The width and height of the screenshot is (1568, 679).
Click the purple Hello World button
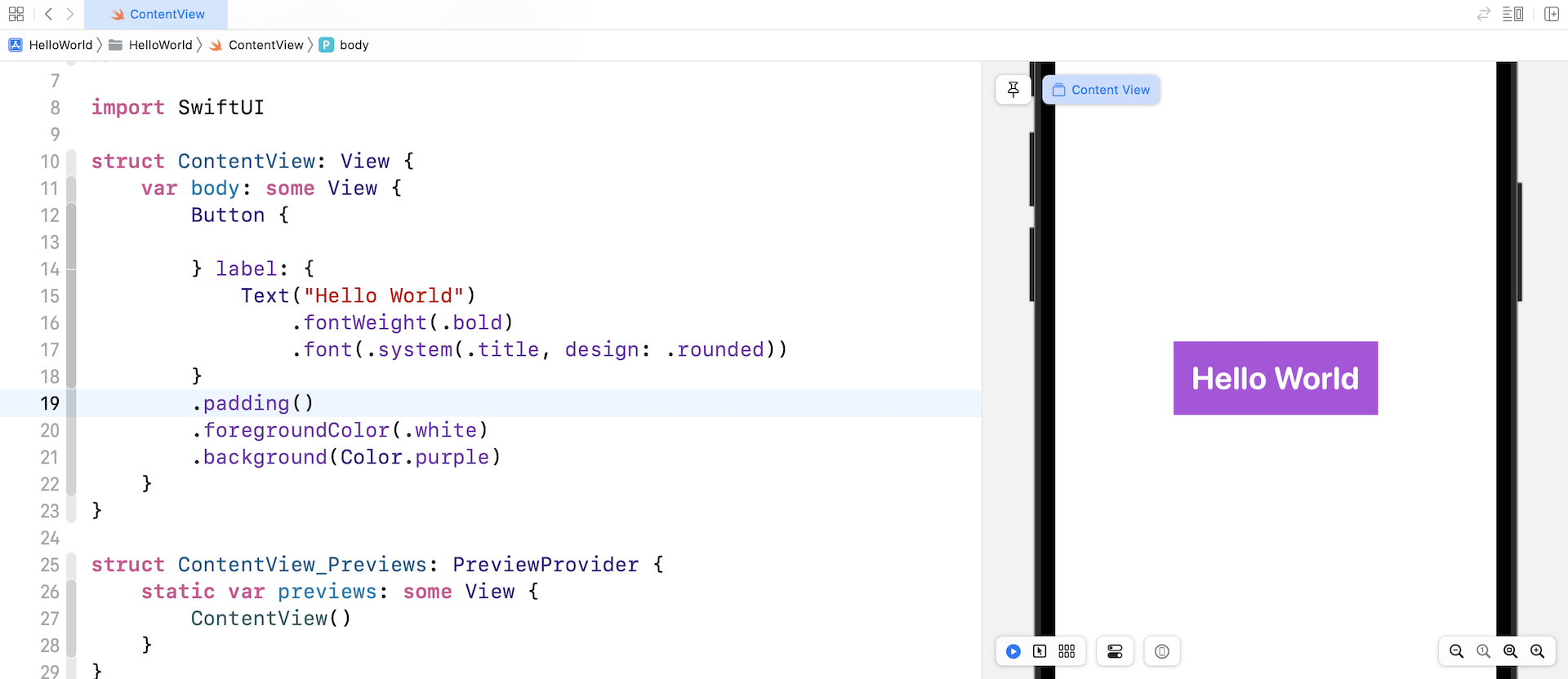pyautogui.click(x=1275, y=378)
